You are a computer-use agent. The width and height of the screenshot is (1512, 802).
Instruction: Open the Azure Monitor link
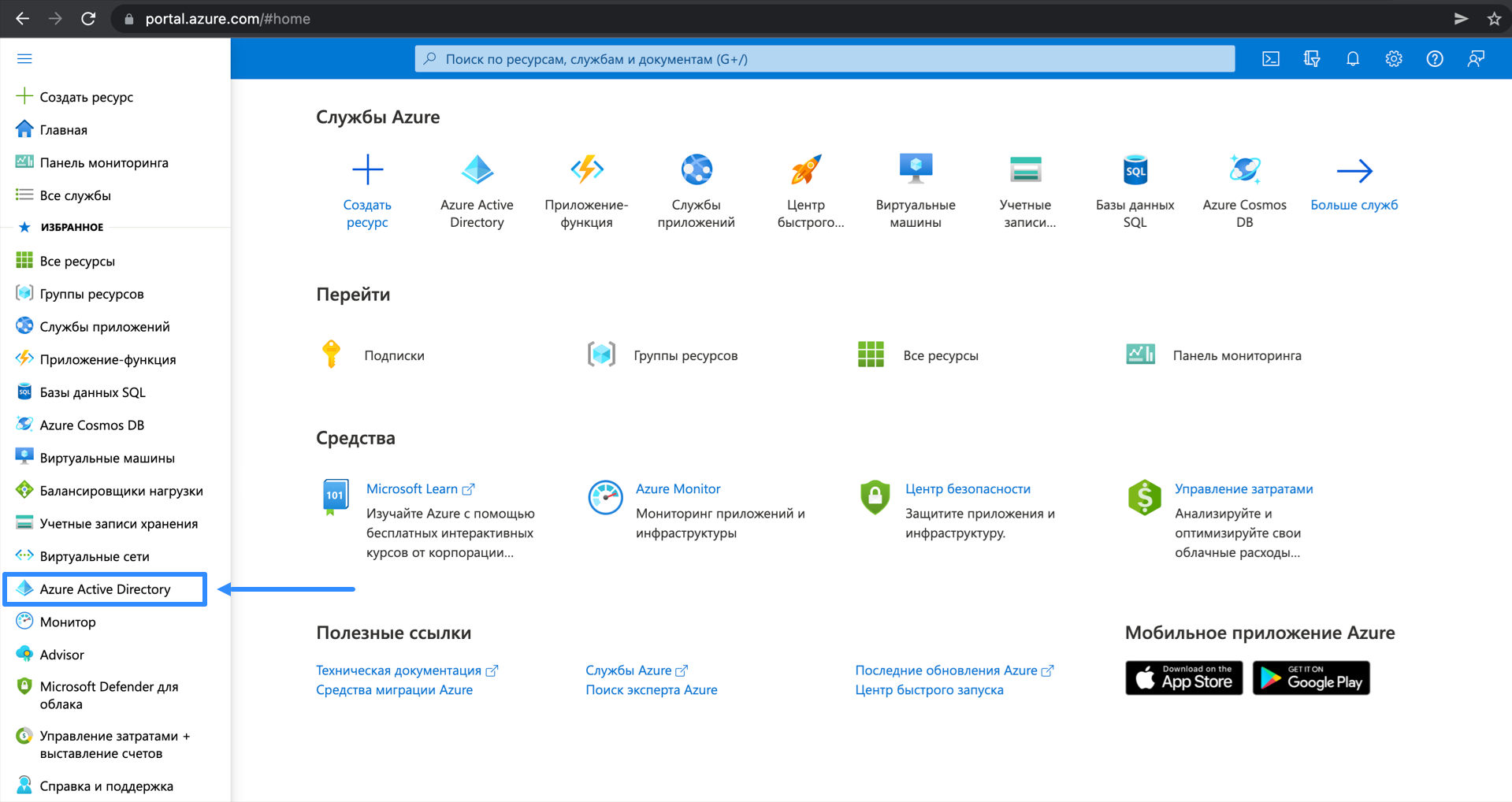point(678,489)
